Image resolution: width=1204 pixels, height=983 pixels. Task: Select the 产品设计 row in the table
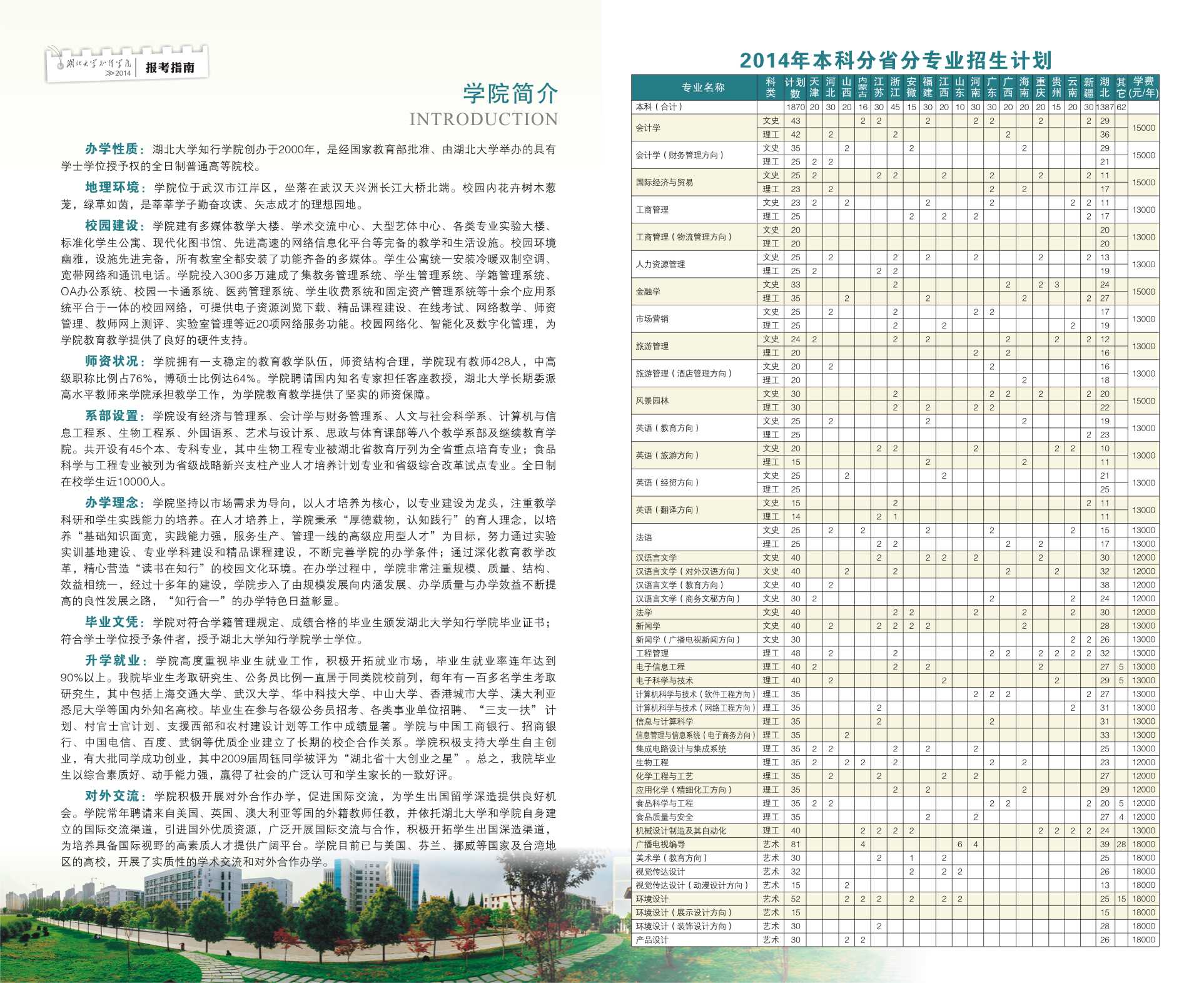pos(652,940)
